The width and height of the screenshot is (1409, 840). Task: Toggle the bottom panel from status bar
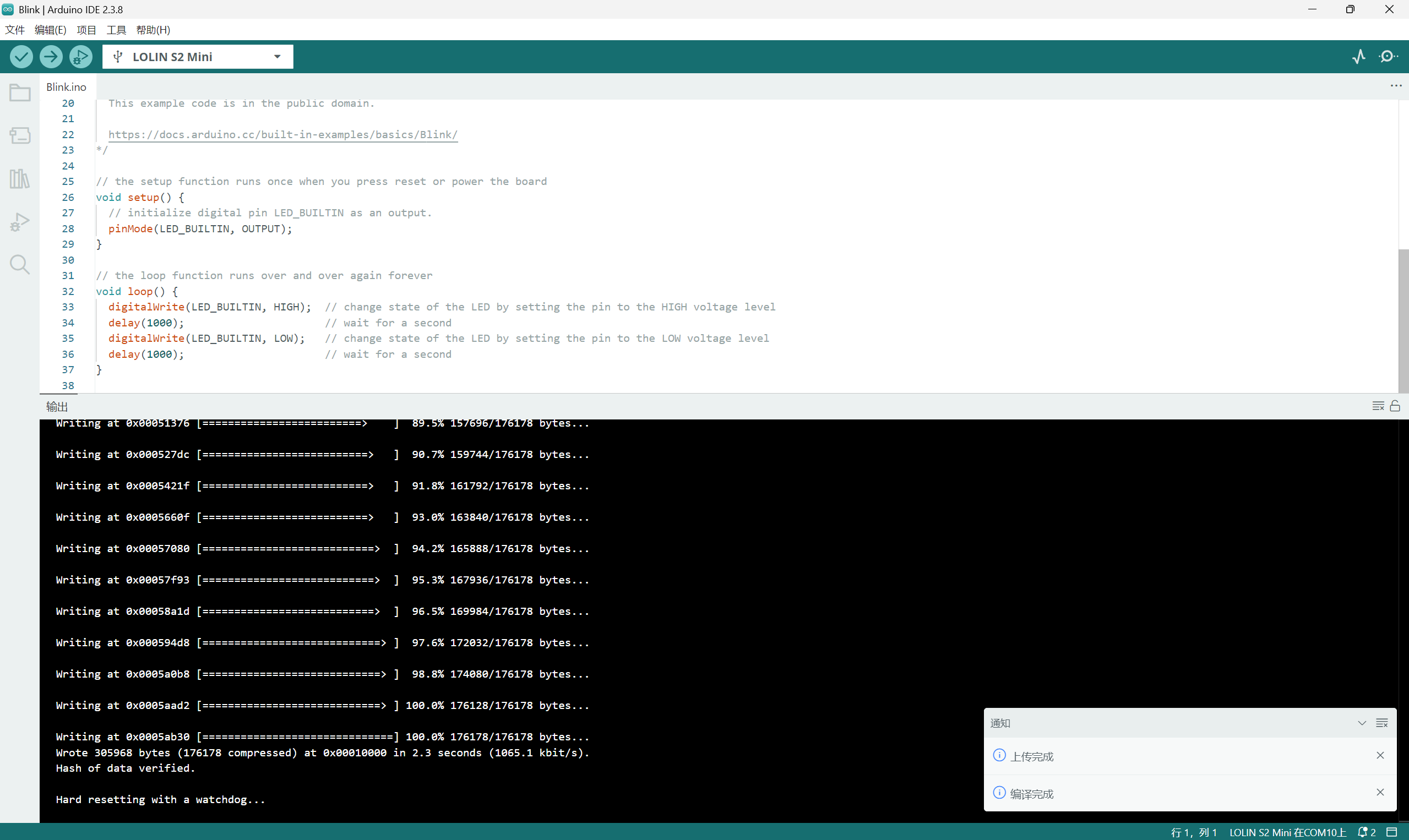1392,832
